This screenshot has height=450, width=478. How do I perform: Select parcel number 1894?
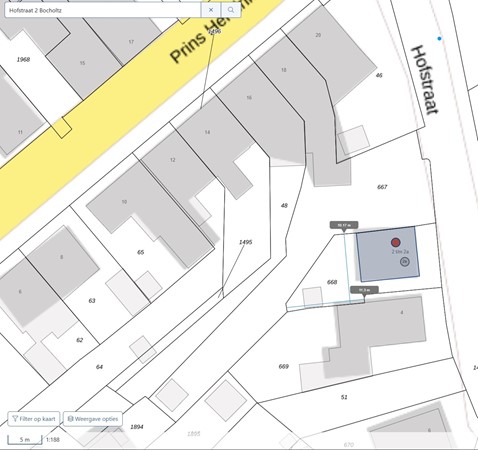pyautogui.click(x=137, y=427)
